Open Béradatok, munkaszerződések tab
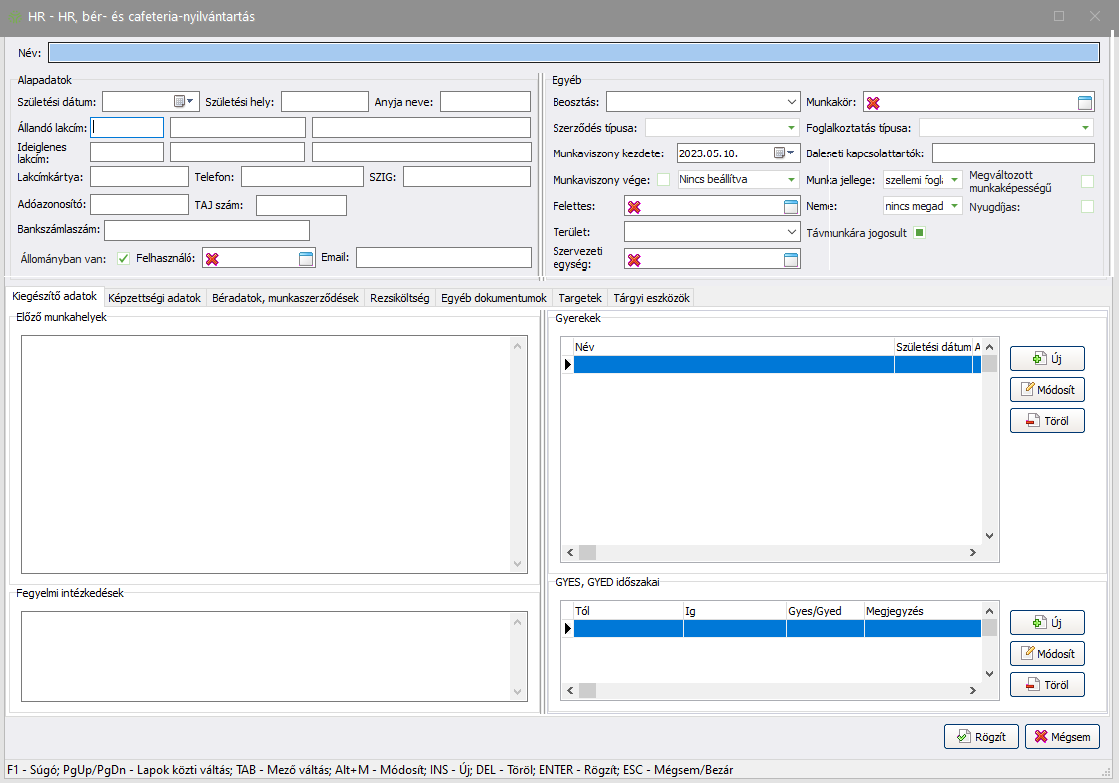Image resolution: width=1119 pixels, height=783 pixels. [285, 298]
